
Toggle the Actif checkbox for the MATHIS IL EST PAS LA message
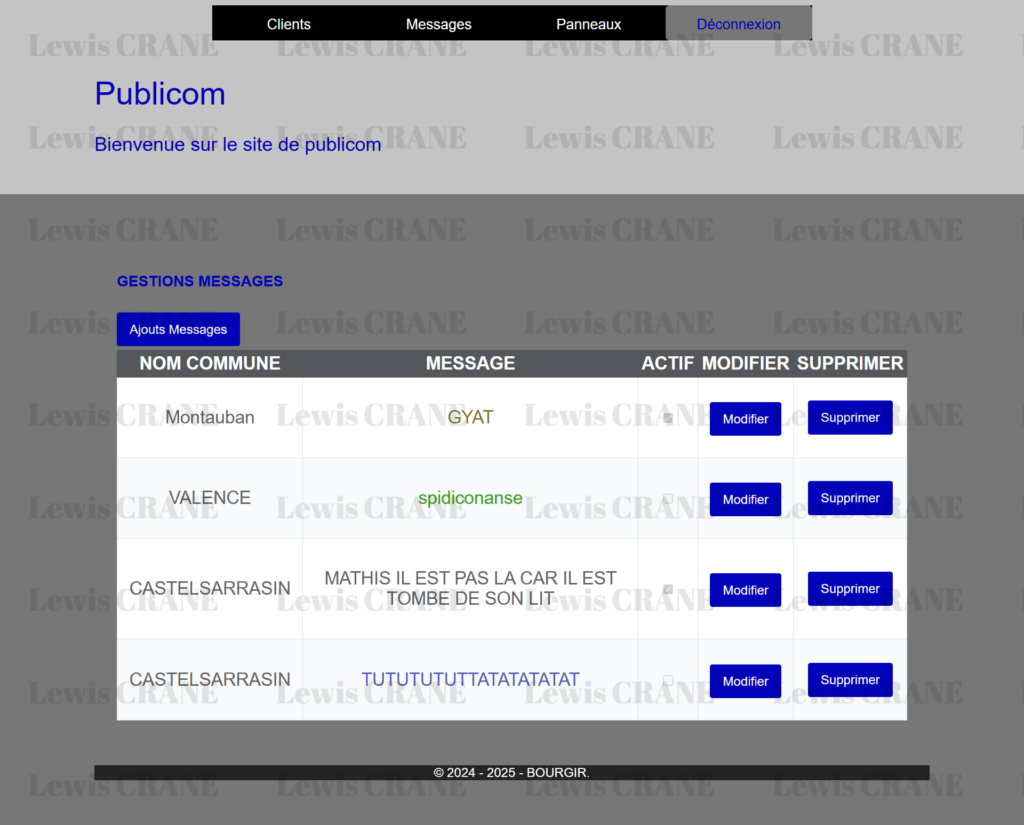click(x=668, y=589)
